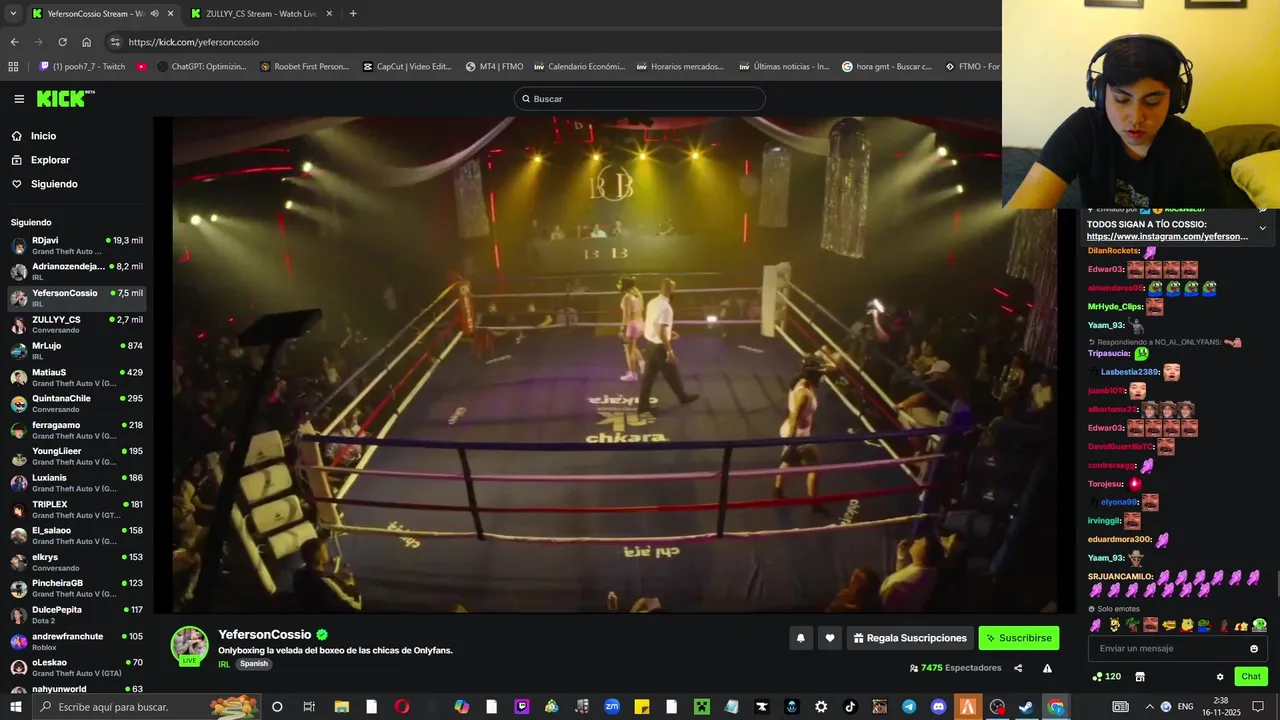1280x720 pixels.
Task: Open Windows notification center icon
Action: (x=1258, y=707)
